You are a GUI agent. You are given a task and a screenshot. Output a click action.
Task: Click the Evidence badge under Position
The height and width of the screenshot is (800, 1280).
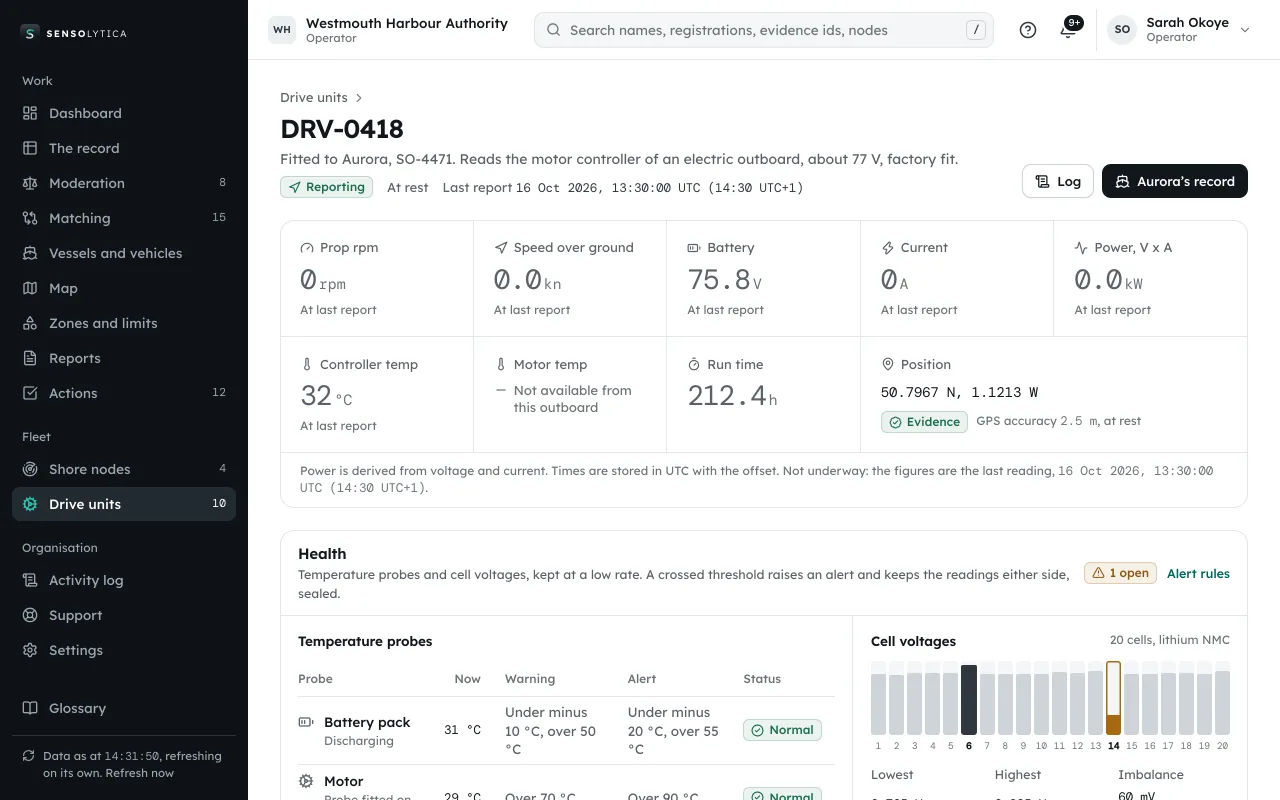tap(924, 422)
